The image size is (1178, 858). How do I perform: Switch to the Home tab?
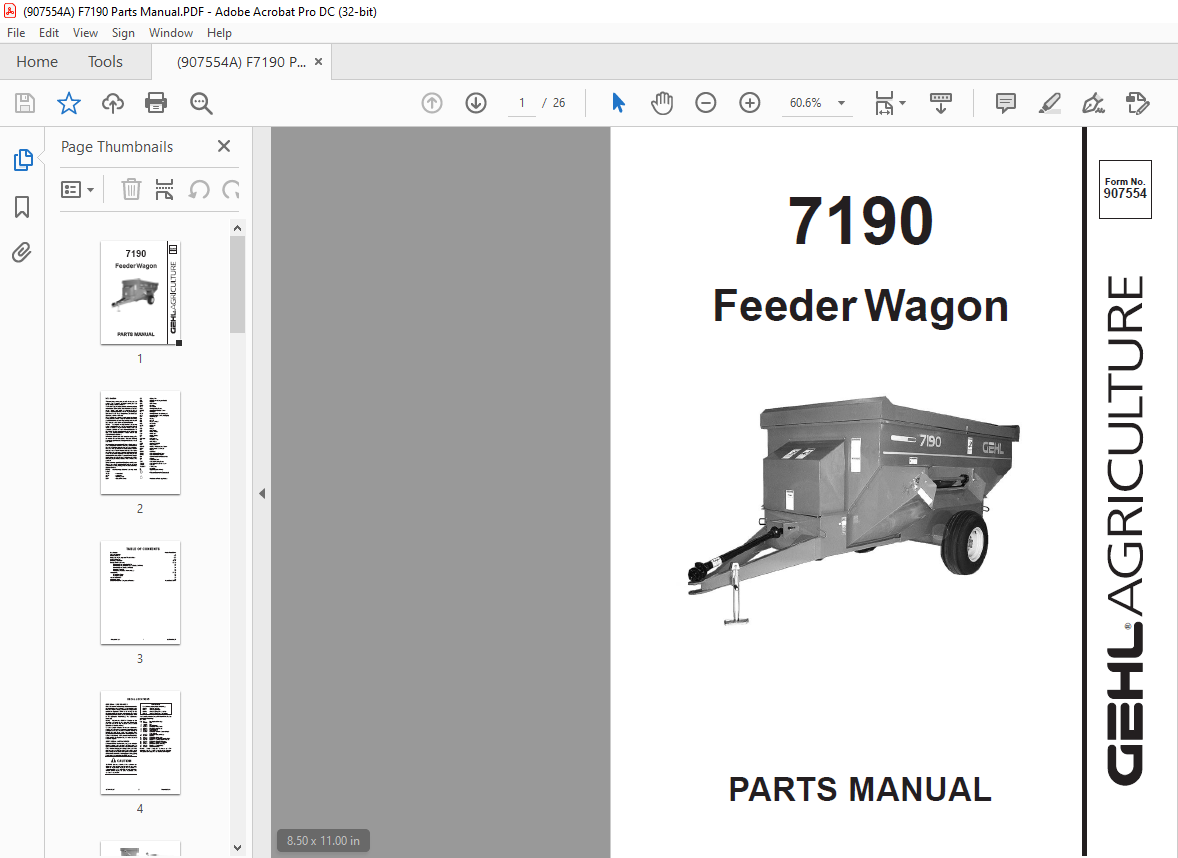tap(37, 62)
